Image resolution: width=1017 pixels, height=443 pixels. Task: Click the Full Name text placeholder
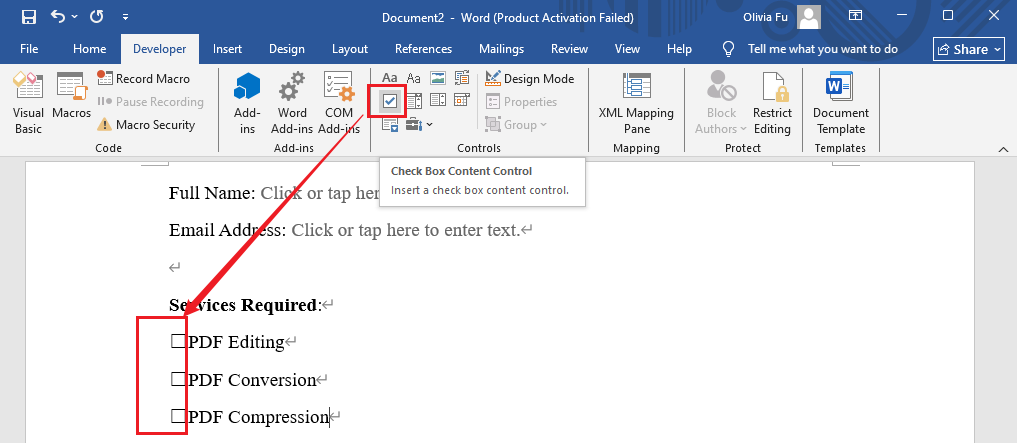(x=319, y=193)
